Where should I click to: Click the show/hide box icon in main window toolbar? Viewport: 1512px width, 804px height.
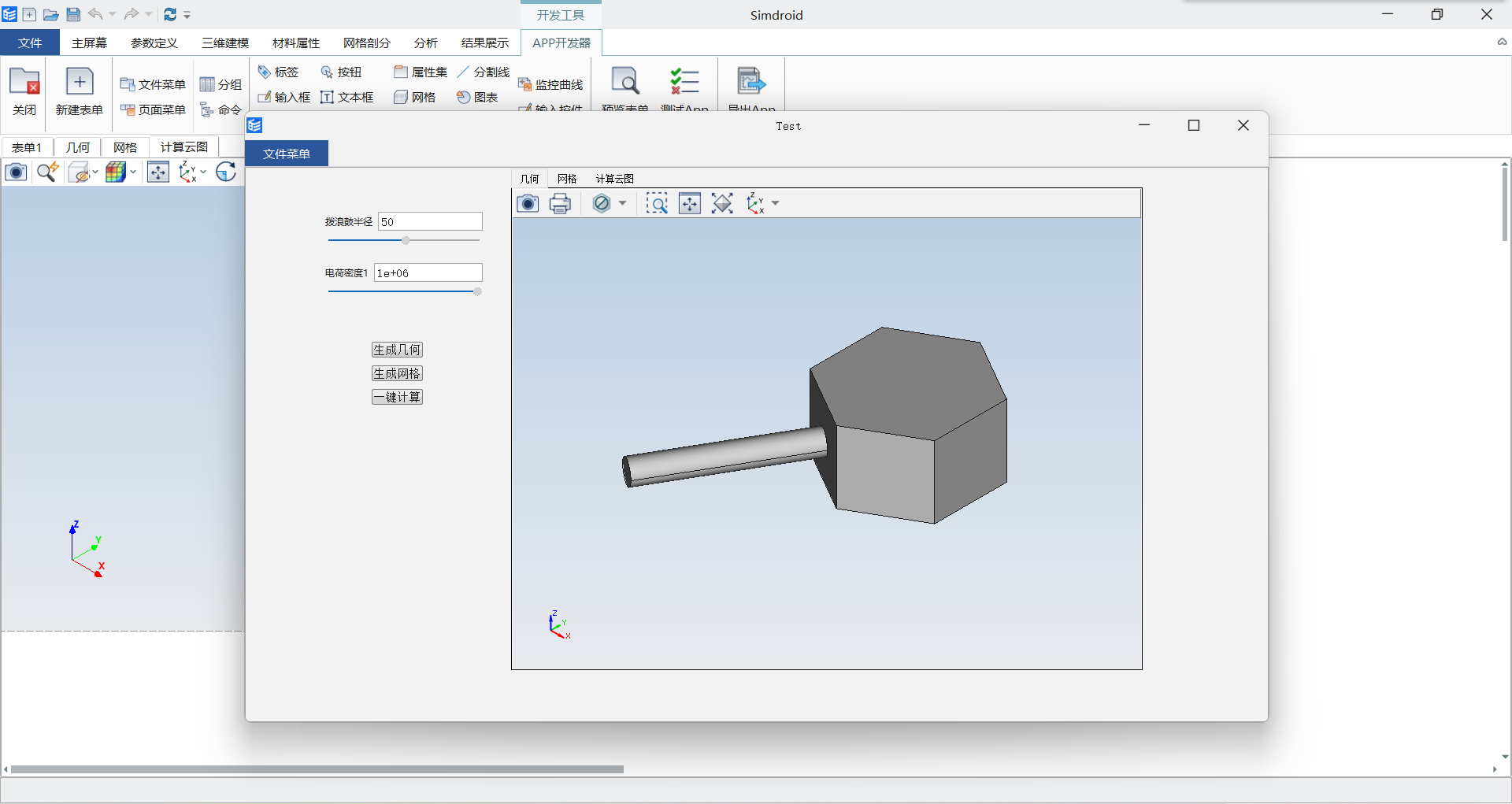pyautogui.click(x=80, y=172)
